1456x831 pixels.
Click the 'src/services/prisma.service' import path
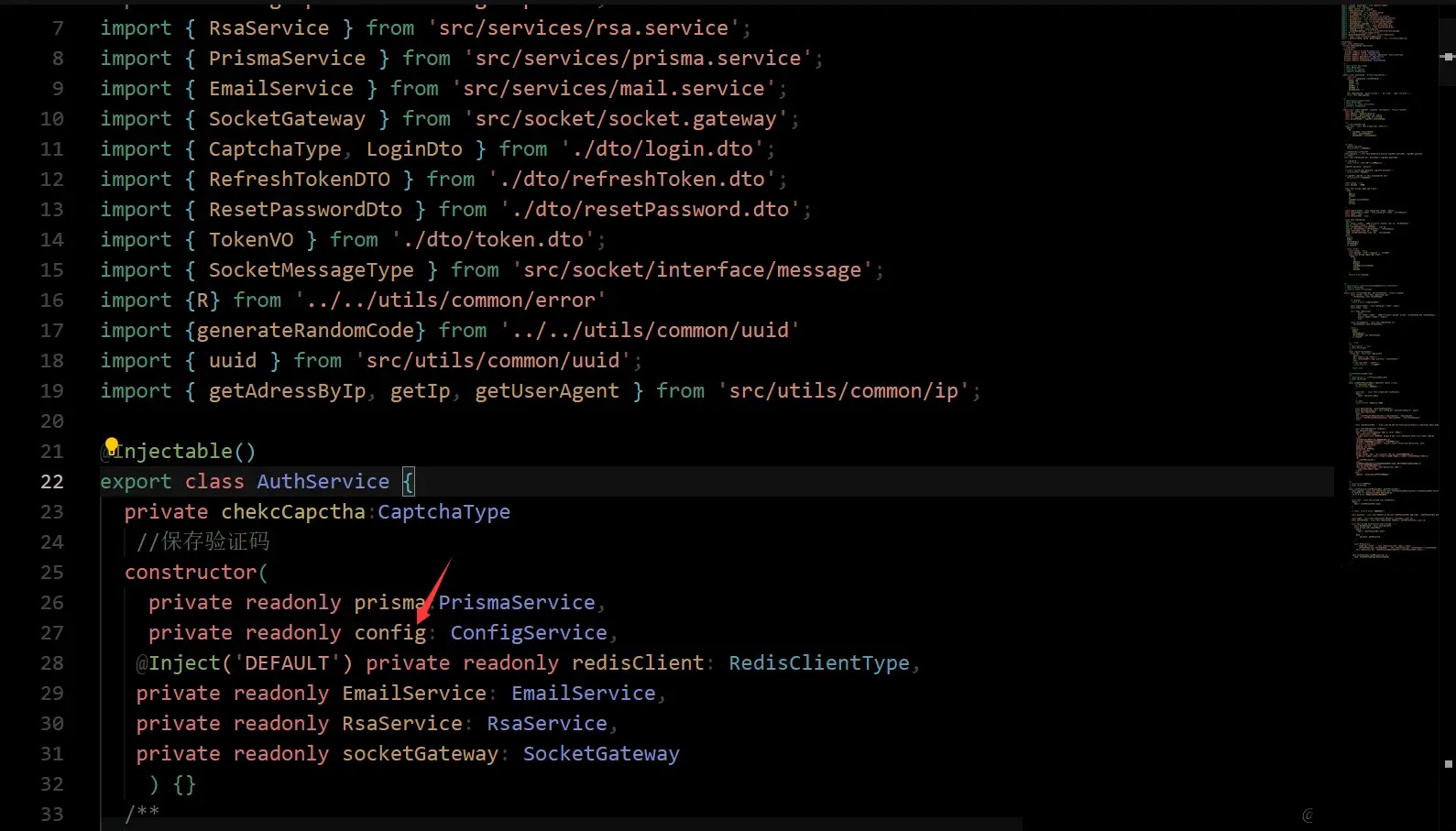pyautogui.click(x=638, y=59)
